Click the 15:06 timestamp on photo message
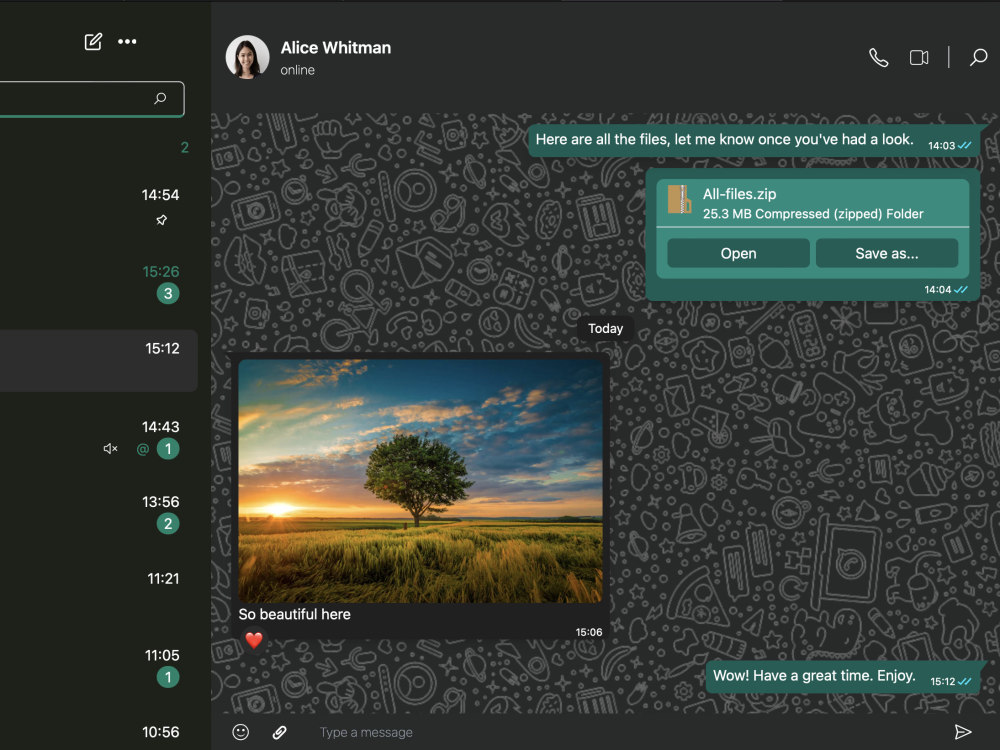Image resolution: width=1000 pixels, height=750 pixels. (589, 632)
